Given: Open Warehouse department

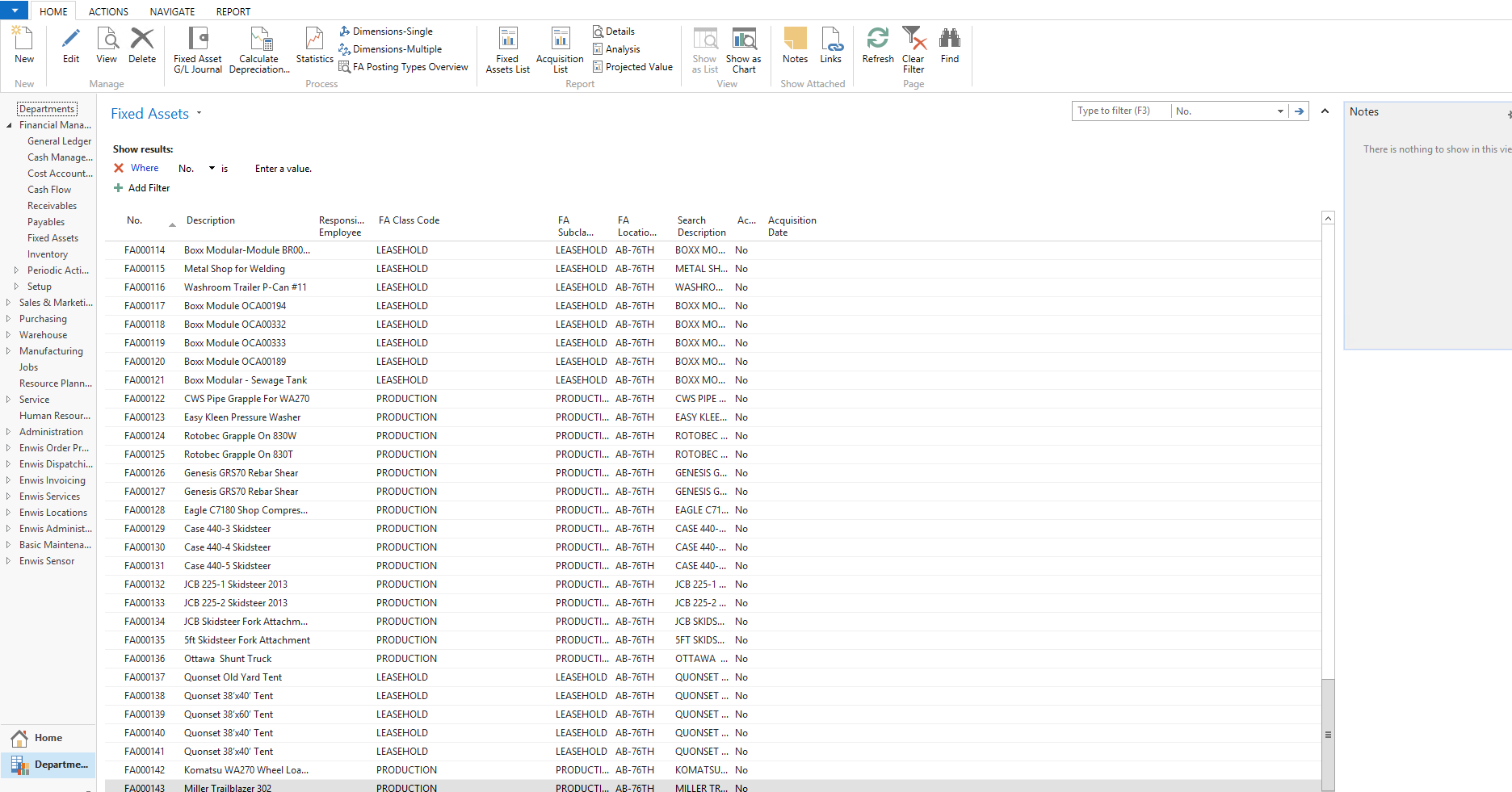Looking at the screenshot, I should pos(43,335).
